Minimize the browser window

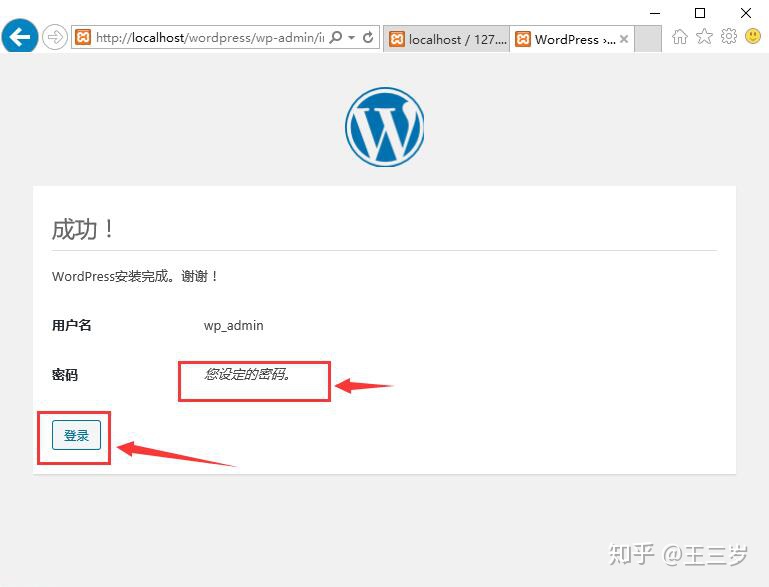pyautogui.click(x=655, y=13)
